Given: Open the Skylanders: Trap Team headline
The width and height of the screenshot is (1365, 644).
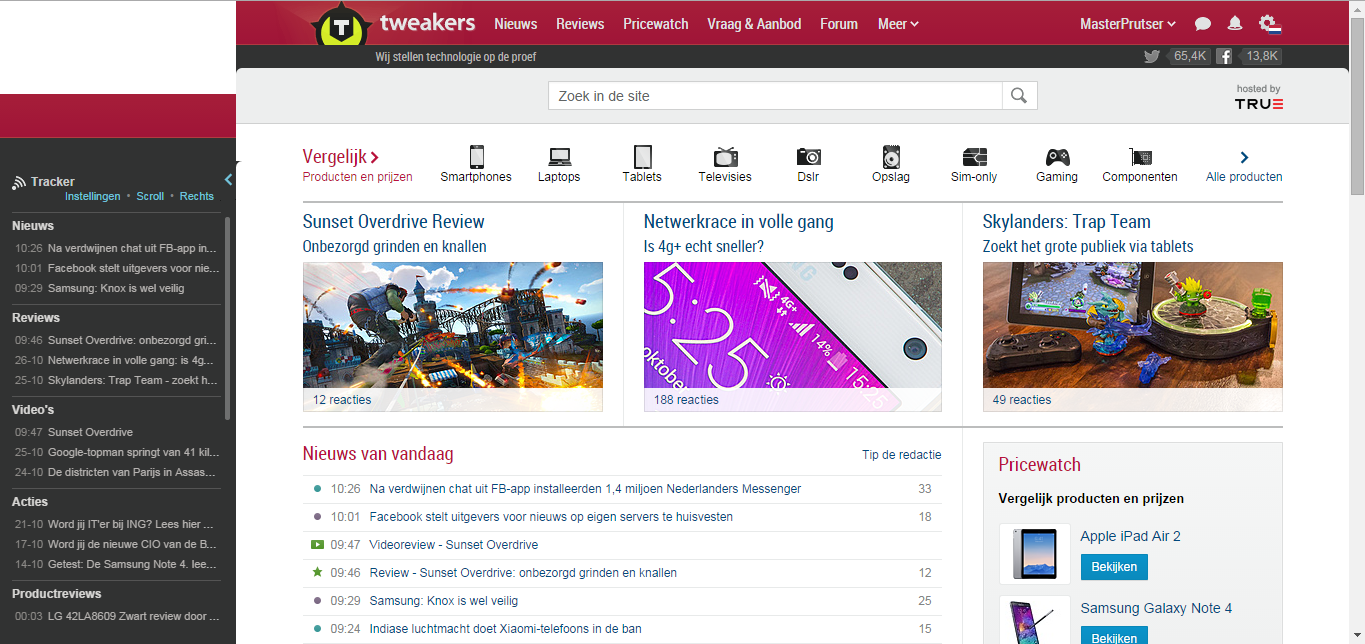Looking at the screenshot, I should [1067, 222].
